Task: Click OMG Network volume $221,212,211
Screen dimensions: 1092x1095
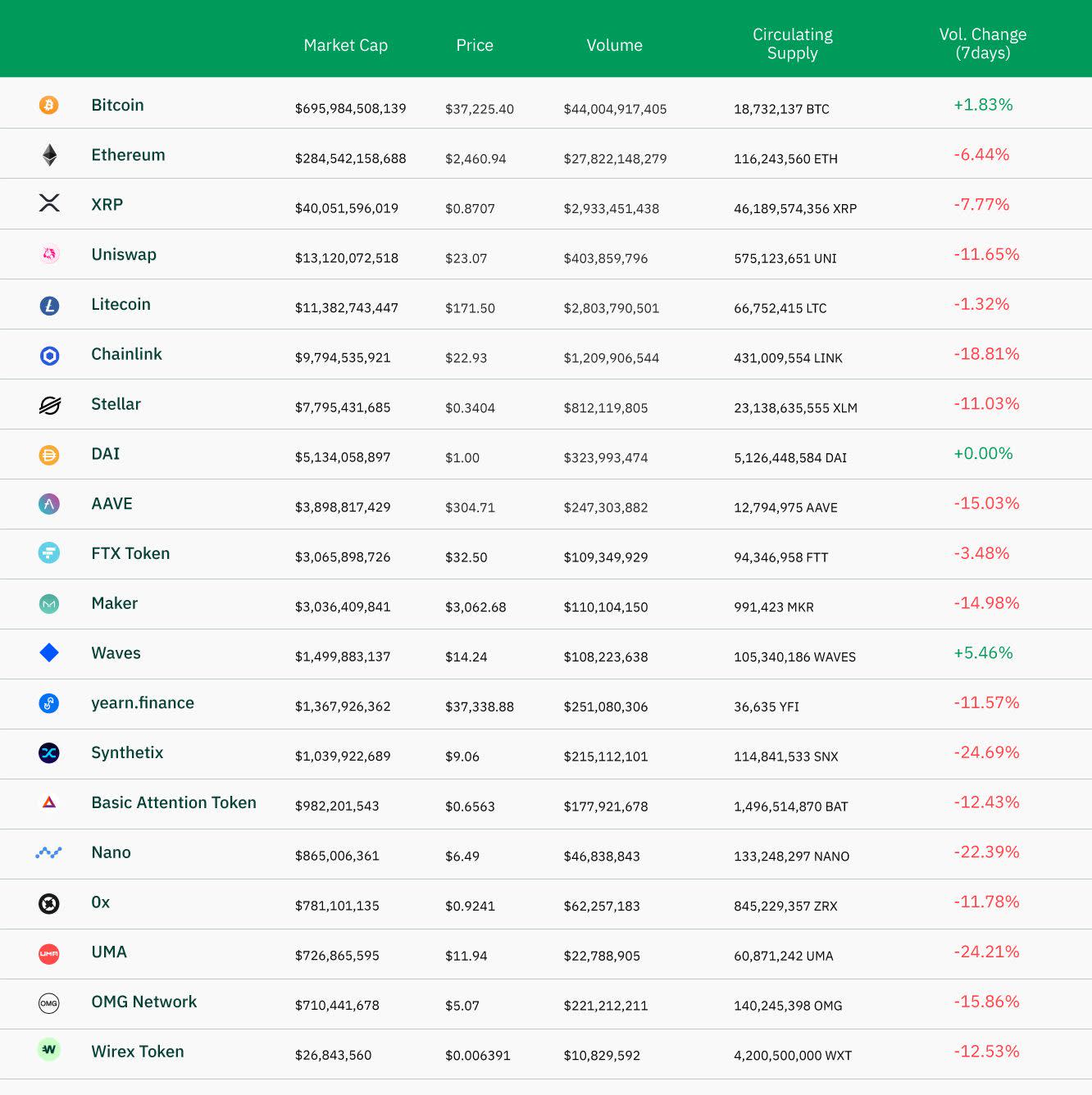Action: click(605, 1006)
